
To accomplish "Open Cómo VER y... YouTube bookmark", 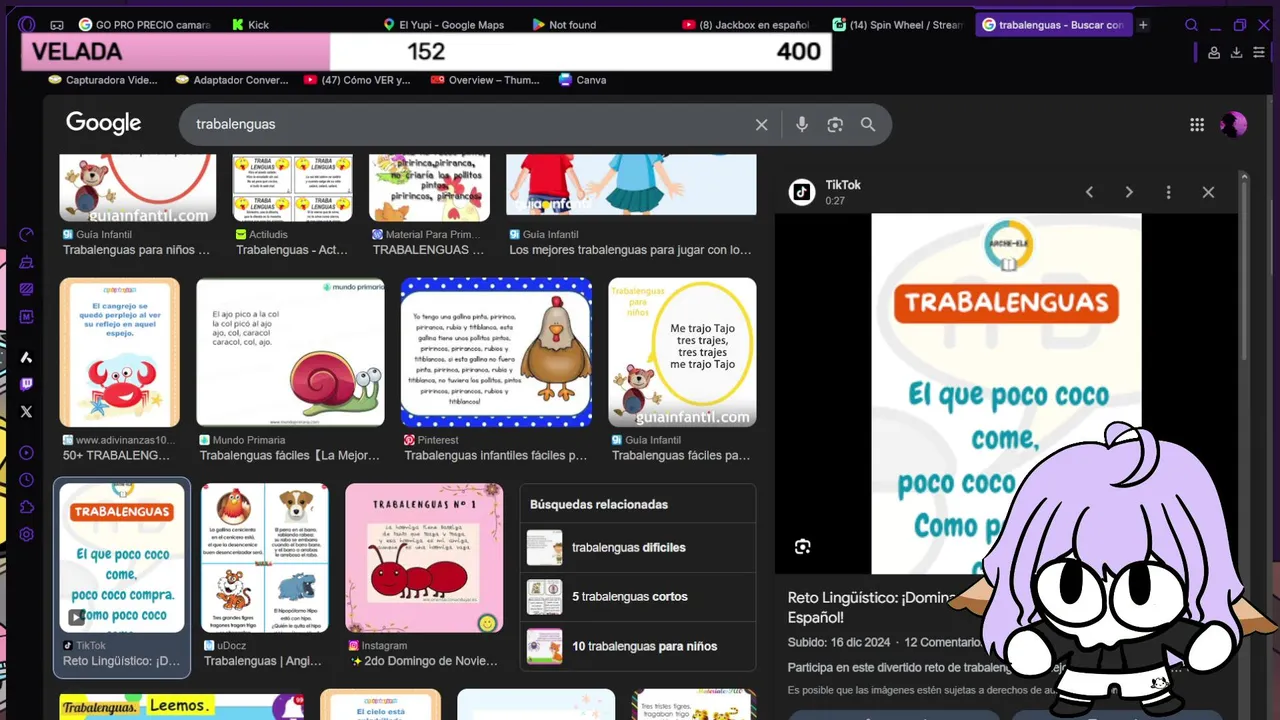I will point(357,80).
